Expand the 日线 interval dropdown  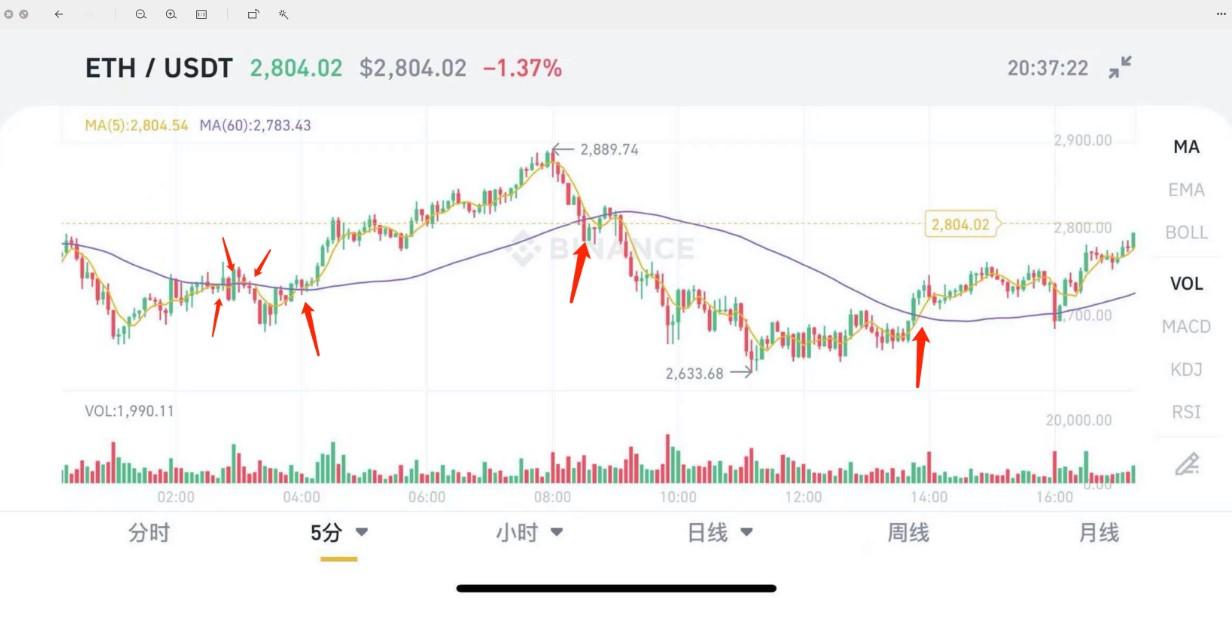coord(747,533)
